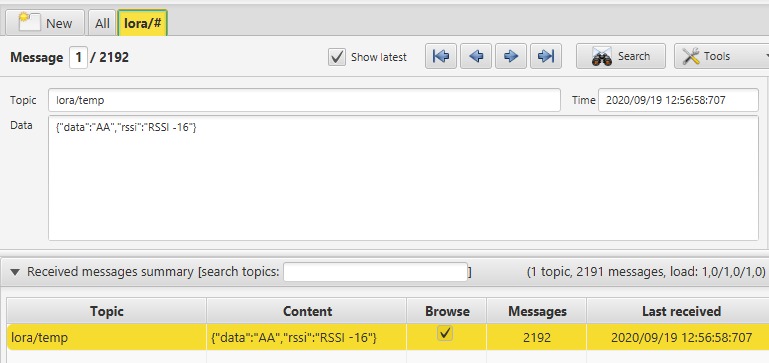This screenshot has height=363, width=769.
Task: Switch to the All tab
Action: click(x=102, y=23)
